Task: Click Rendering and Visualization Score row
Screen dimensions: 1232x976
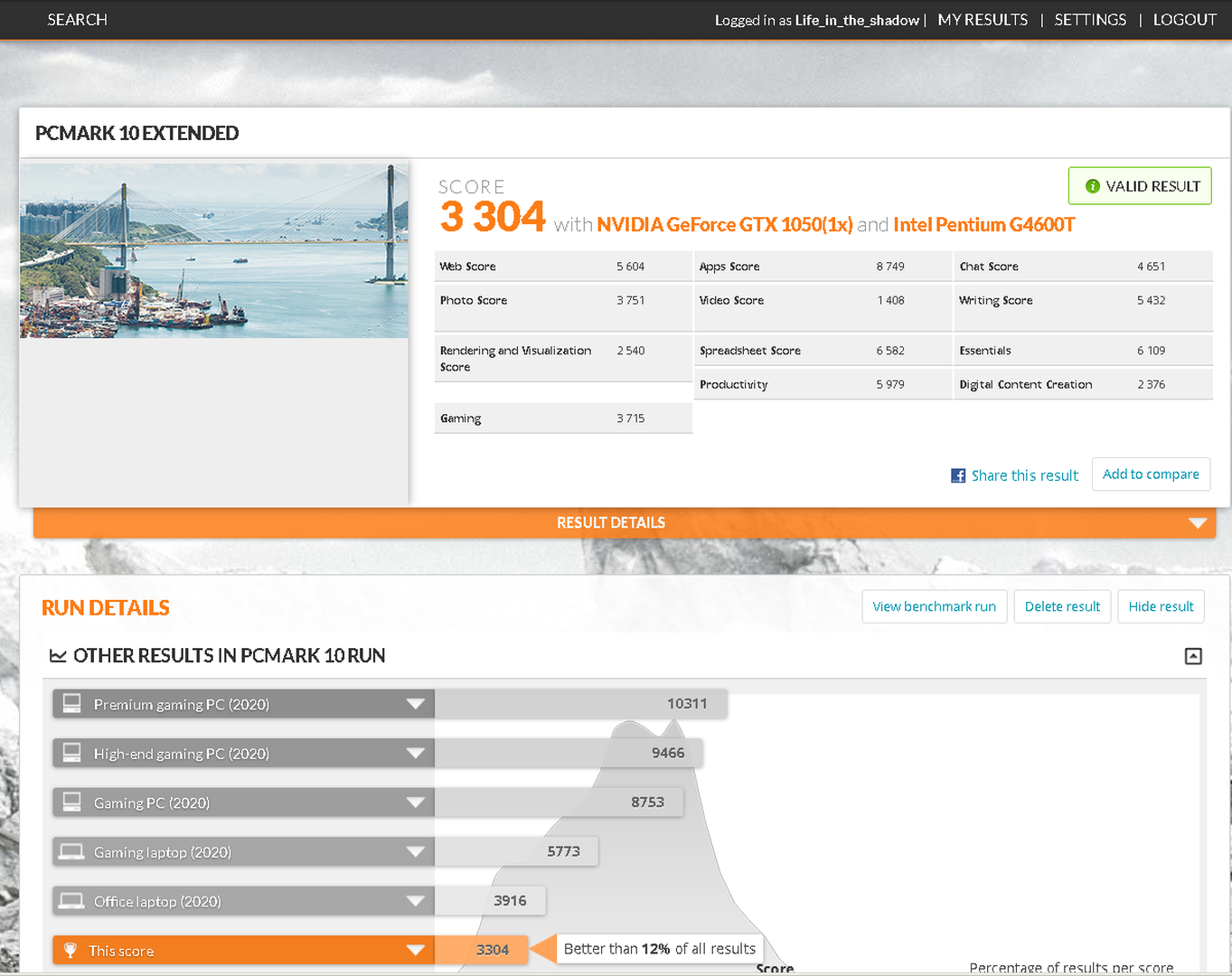Action: pyautogui.click(x=563, y=359)
